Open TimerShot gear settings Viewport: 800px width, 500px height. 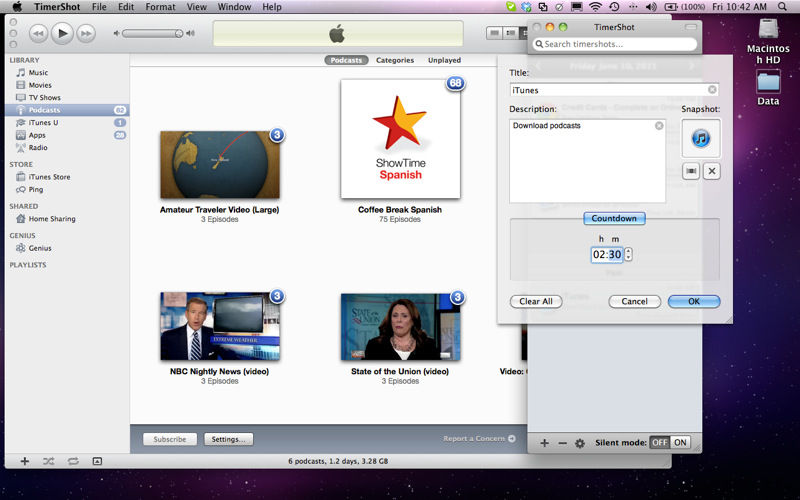580,443
